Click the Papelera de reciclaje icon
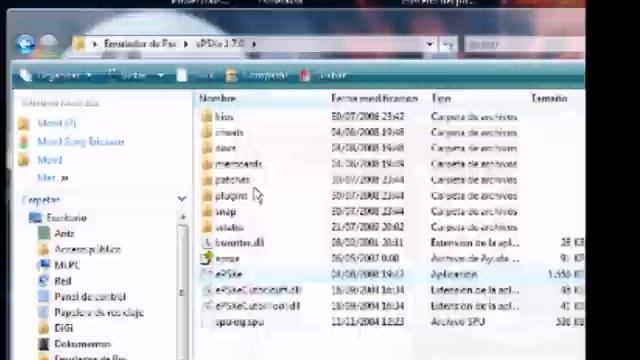Image resolution: width=640 pixels, height=360 pixels. point(44,313)
